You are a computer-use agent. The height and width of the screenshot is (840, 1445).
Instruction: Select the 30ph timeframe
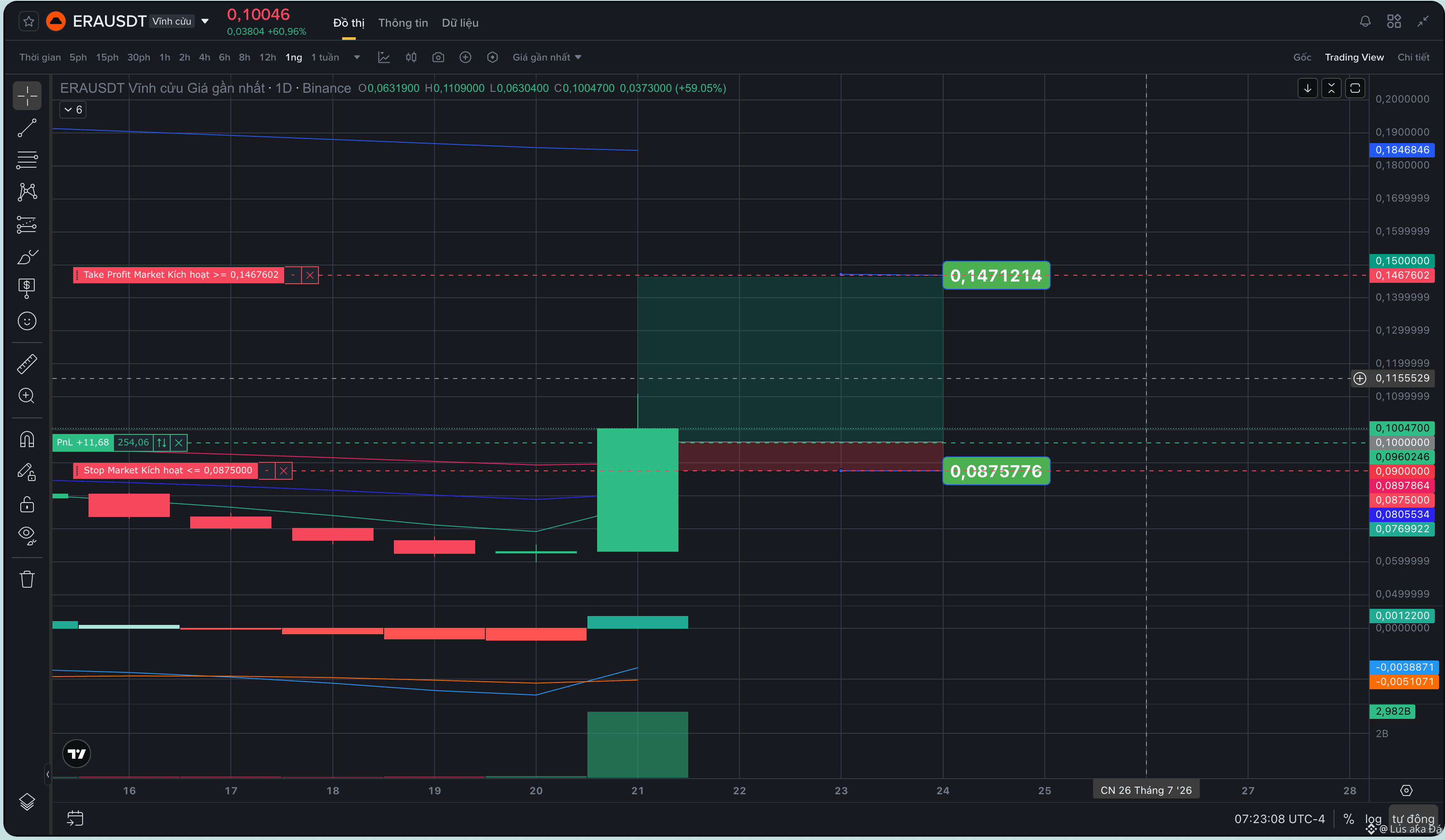139,57
